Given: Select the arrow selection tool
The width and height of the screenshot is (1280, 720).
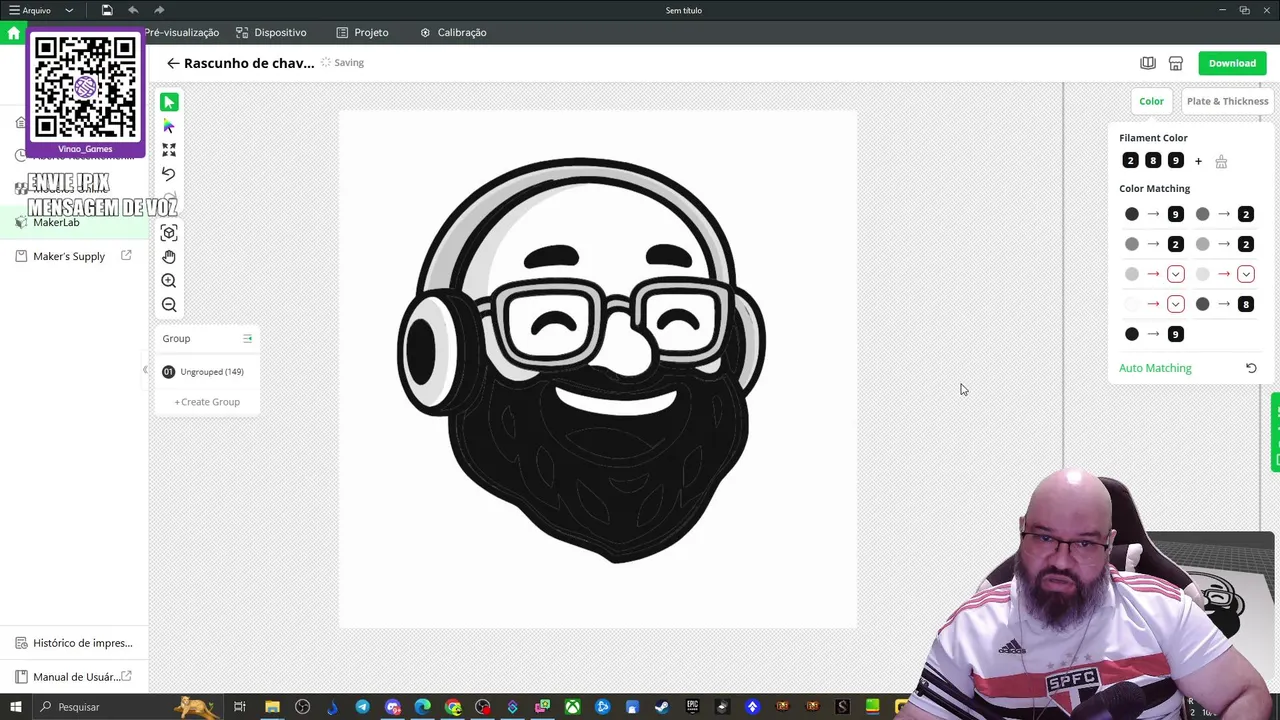Looking at the screenshot, I should pyautogui.click(x=169, y=102).
